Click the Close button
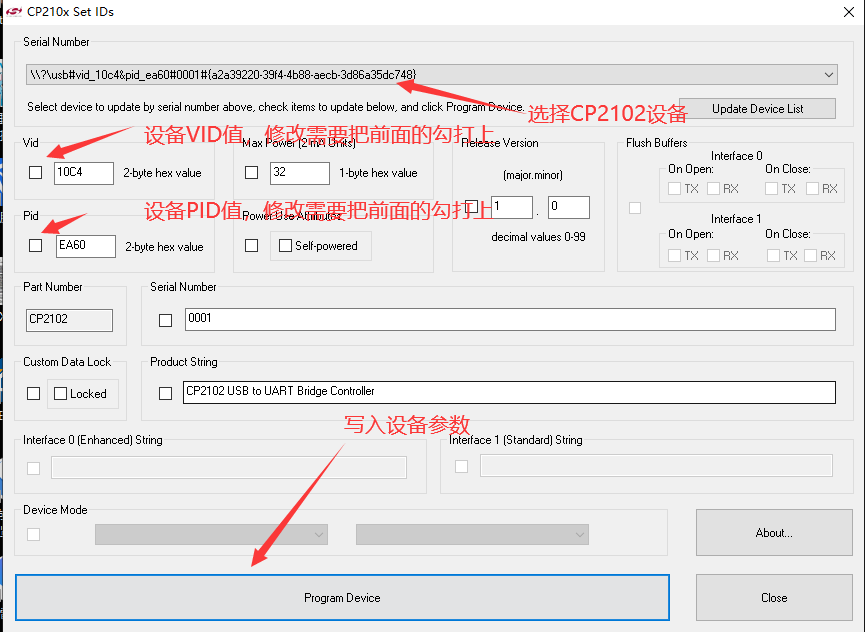This screenshot has height=632, width=865. (774, 598)
